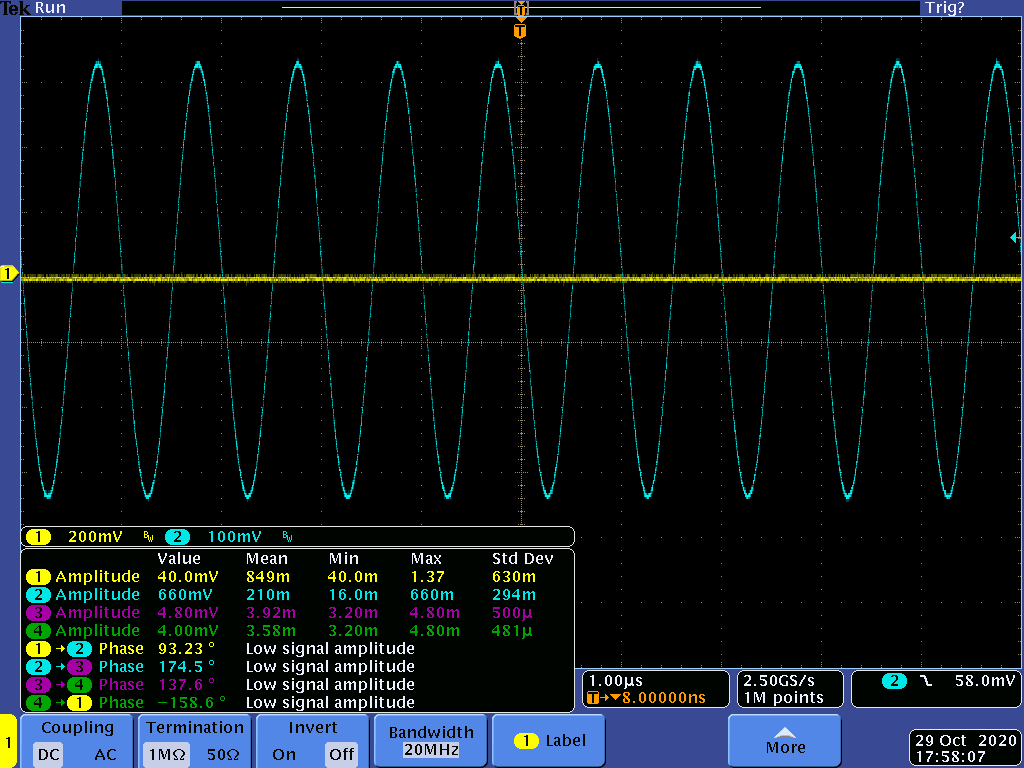Select the channel 1 badge showing 200mV

[x=38, y=537]
